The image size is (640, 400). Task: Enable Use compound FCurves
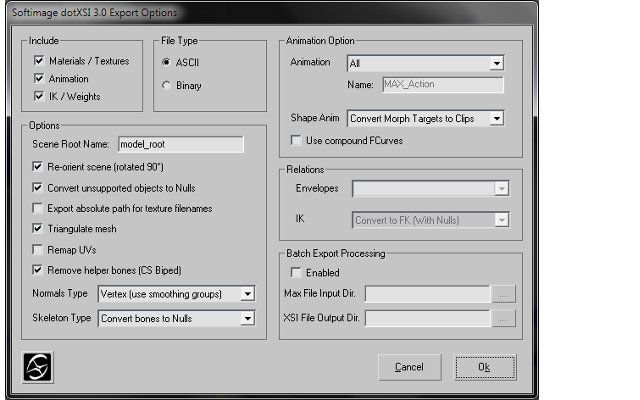pyautogui.click(x=296, y=140)
